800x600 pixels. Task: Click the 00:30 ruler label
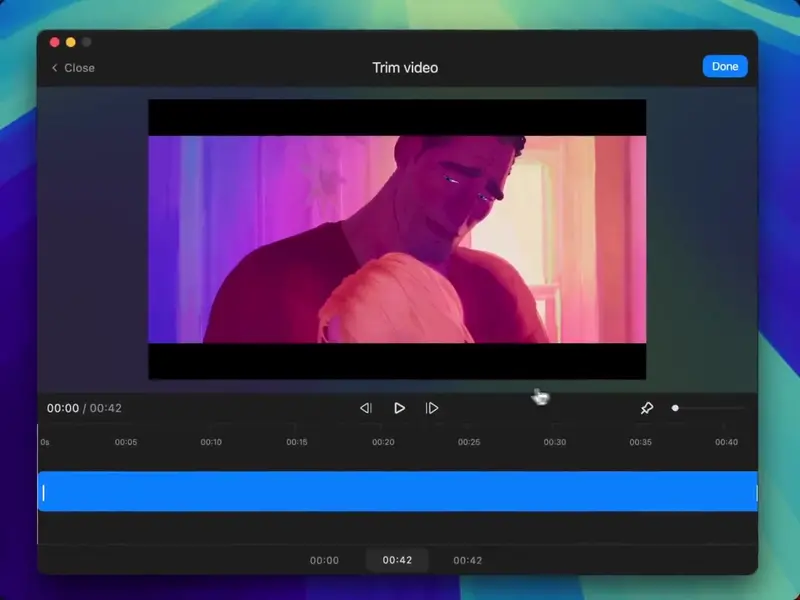555,442
